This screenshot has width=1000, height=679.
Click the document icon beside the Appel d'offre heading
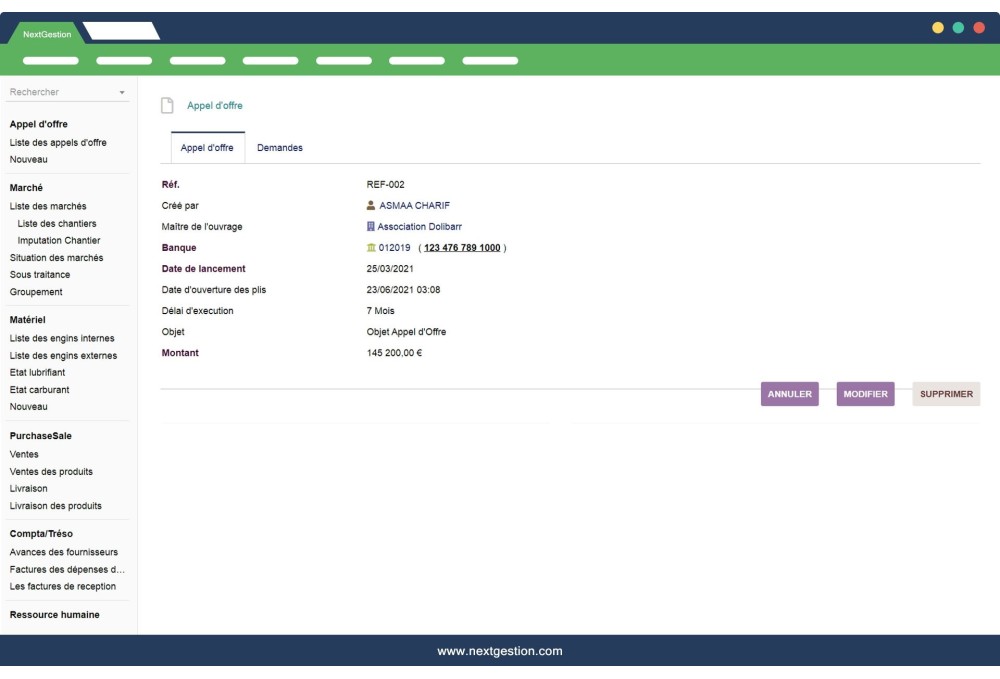click(x=168, y=104)
